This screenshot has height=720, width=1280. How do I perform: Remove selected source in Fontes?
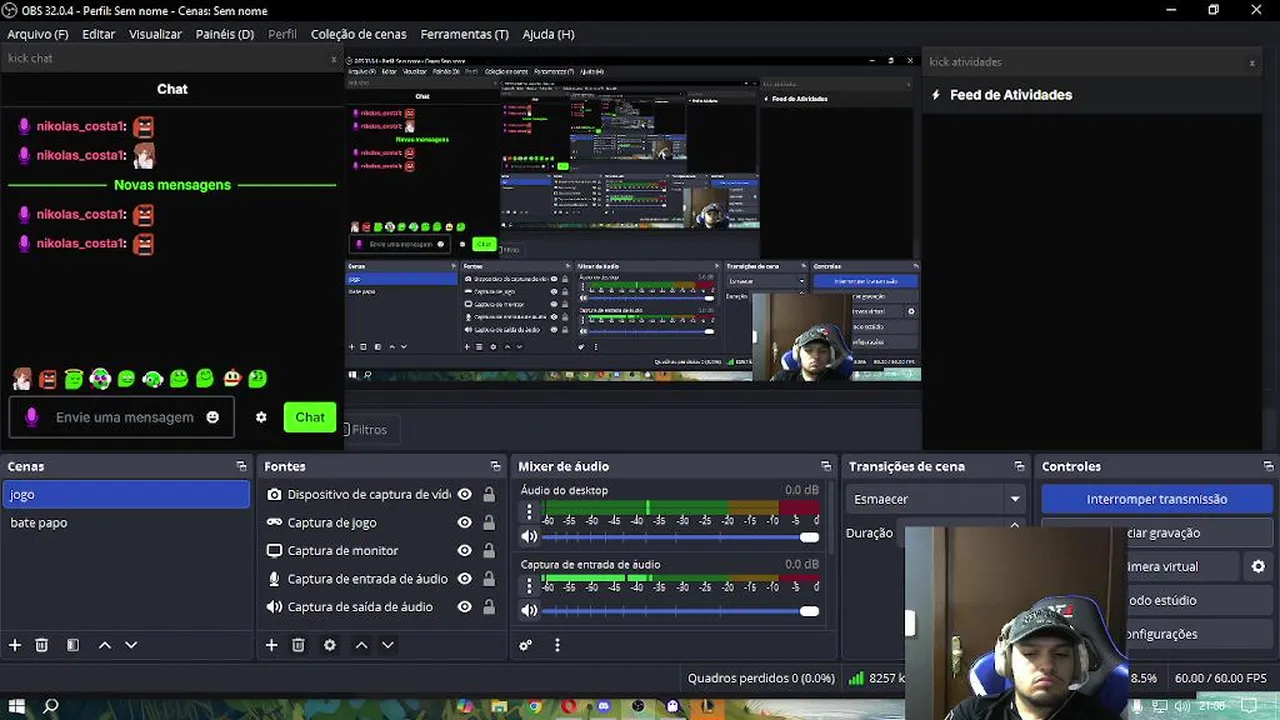coord(298,645)
